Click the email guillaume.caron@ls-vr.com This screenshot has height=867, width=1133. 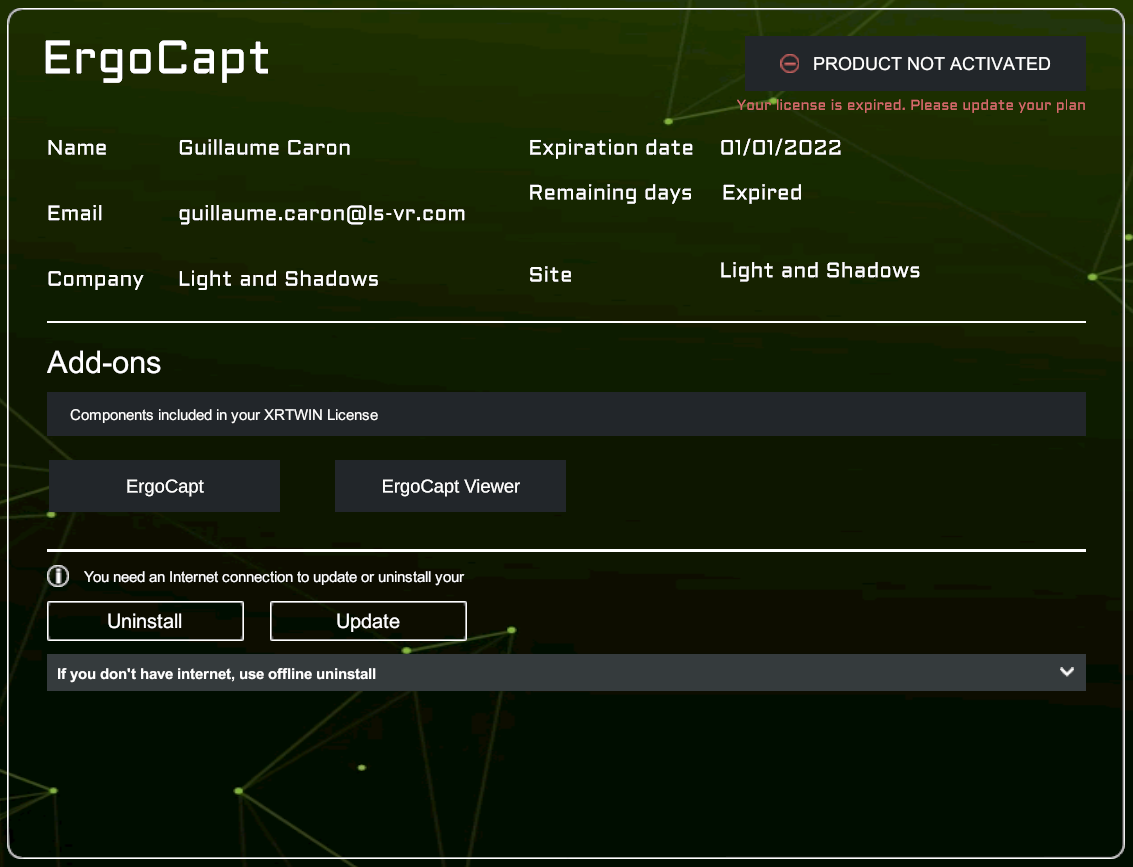pos(322,214)
